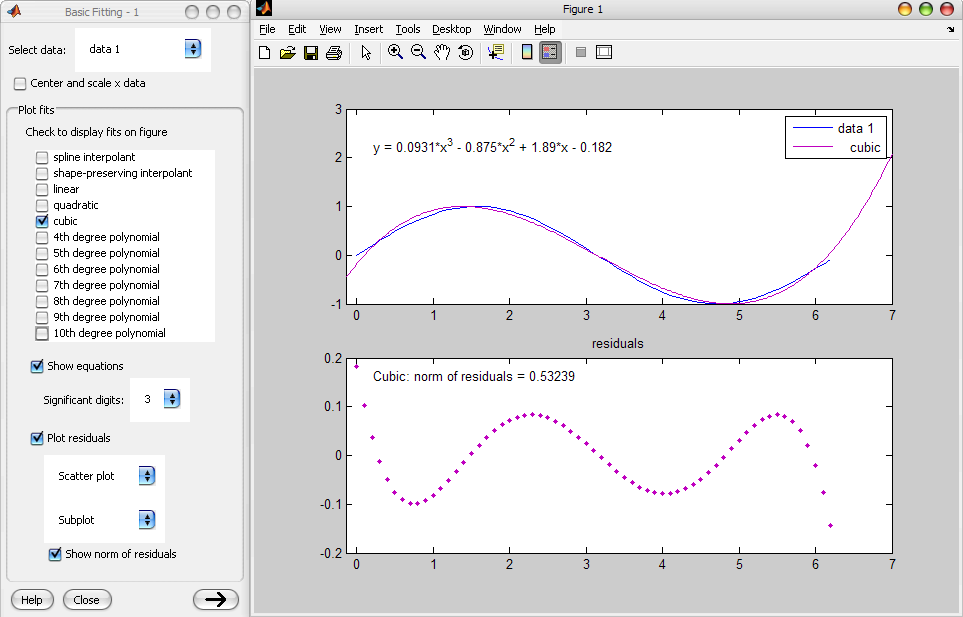Open the View menu

pos(330,29)
